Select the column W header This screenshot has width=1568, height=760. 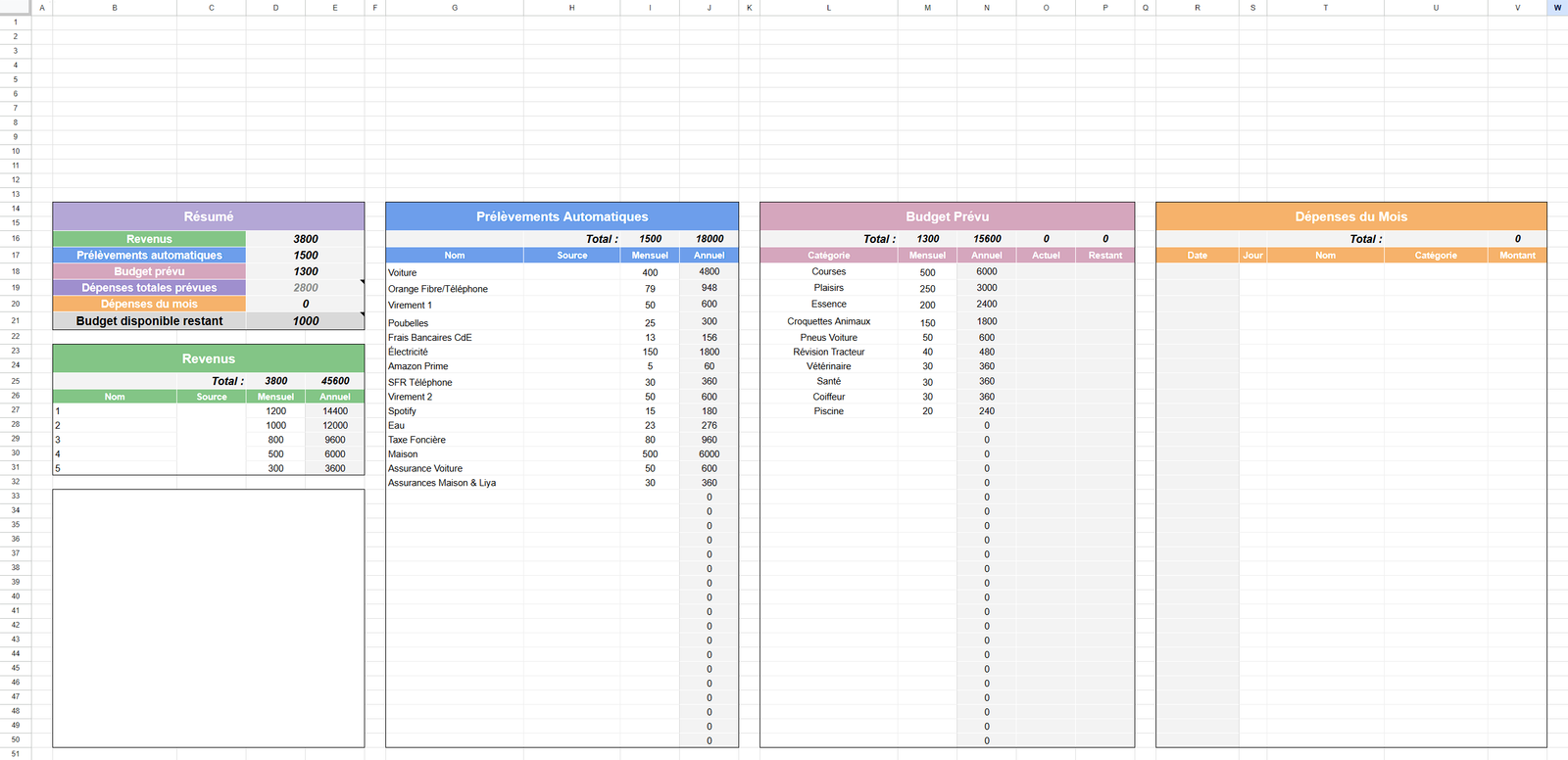(1557, 7)
